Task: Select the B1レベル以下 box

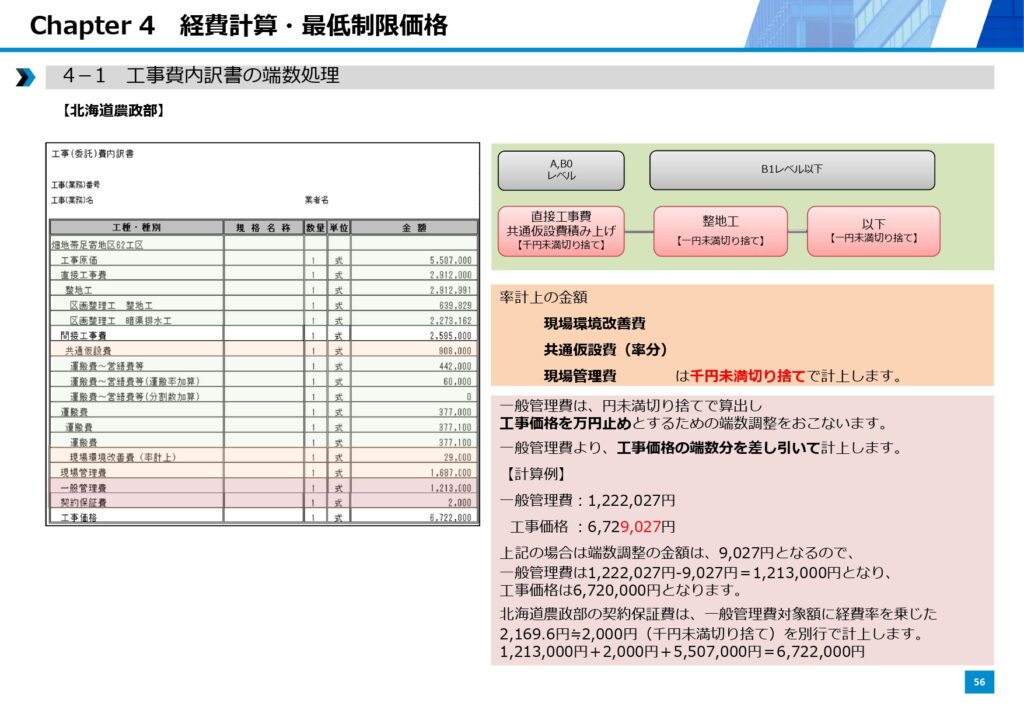Action: [x=791, y=170]
